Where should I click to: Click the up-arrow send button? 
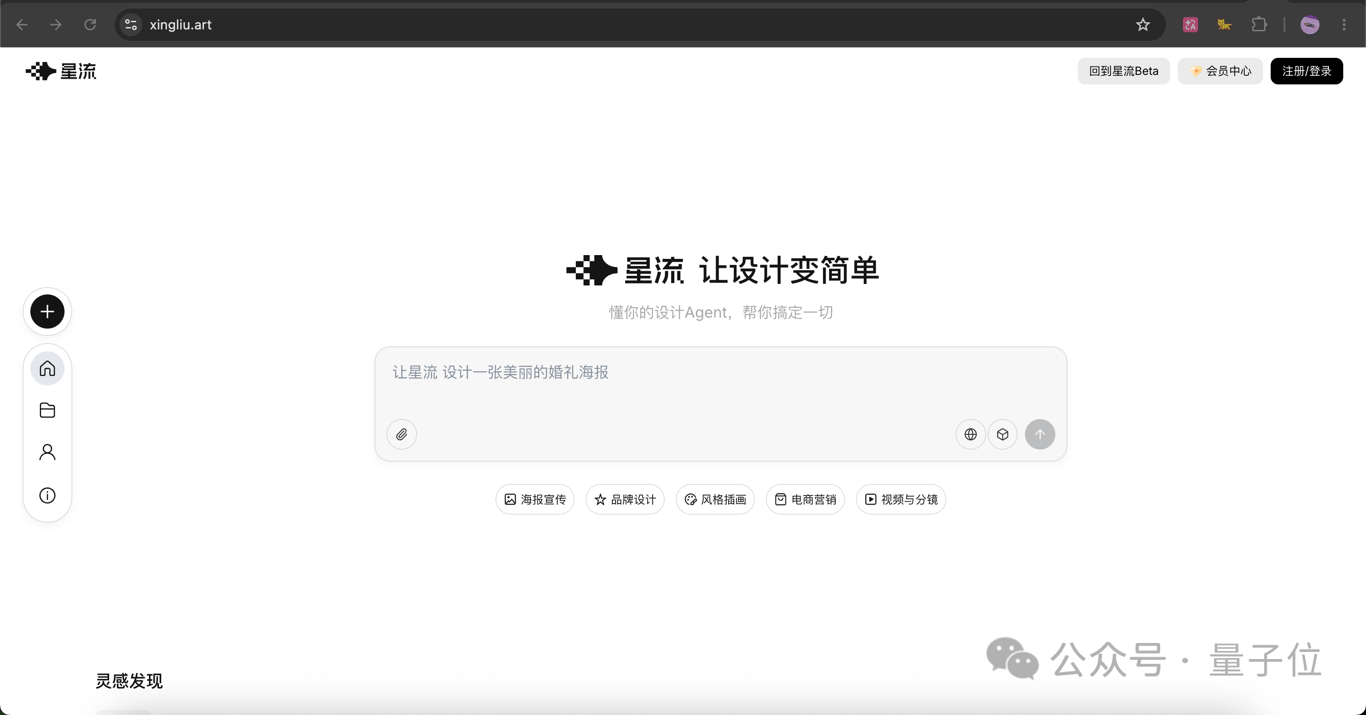pyautogui.click(x=1040, y=435)
